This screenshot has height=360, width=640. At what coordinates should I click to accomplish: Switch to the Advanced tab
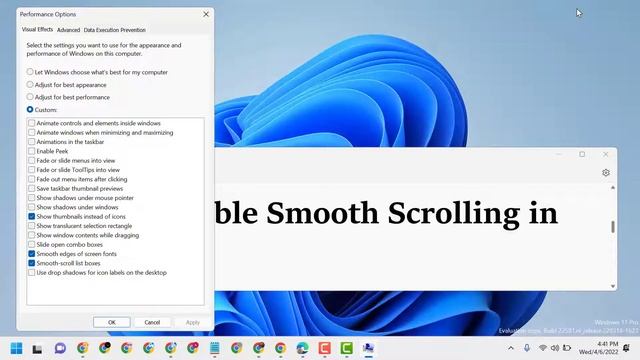(x=68, y=30)
